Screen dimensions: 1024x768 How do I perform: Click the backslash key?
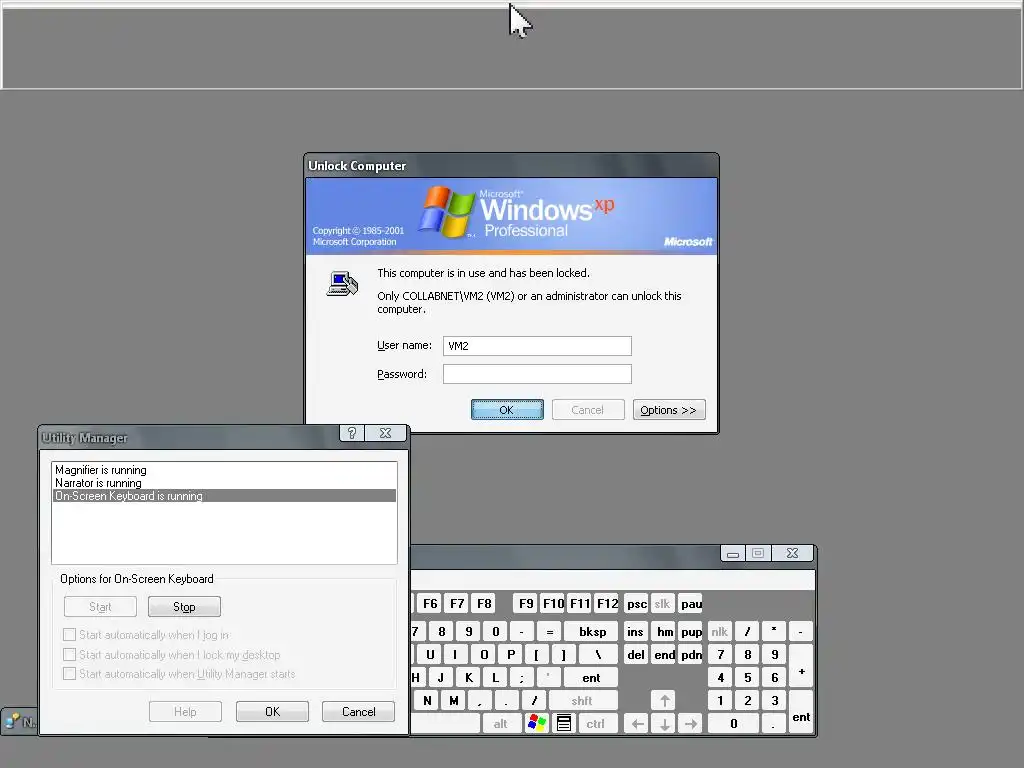pos(597,654)
